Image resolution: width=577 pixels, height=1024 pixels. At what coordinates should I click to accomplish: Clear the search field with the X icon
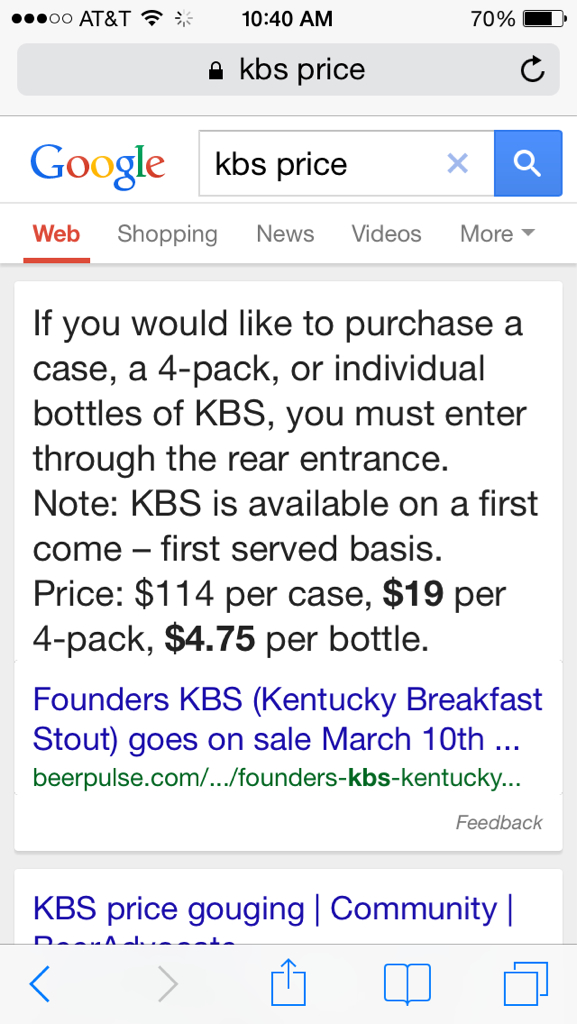458,163
